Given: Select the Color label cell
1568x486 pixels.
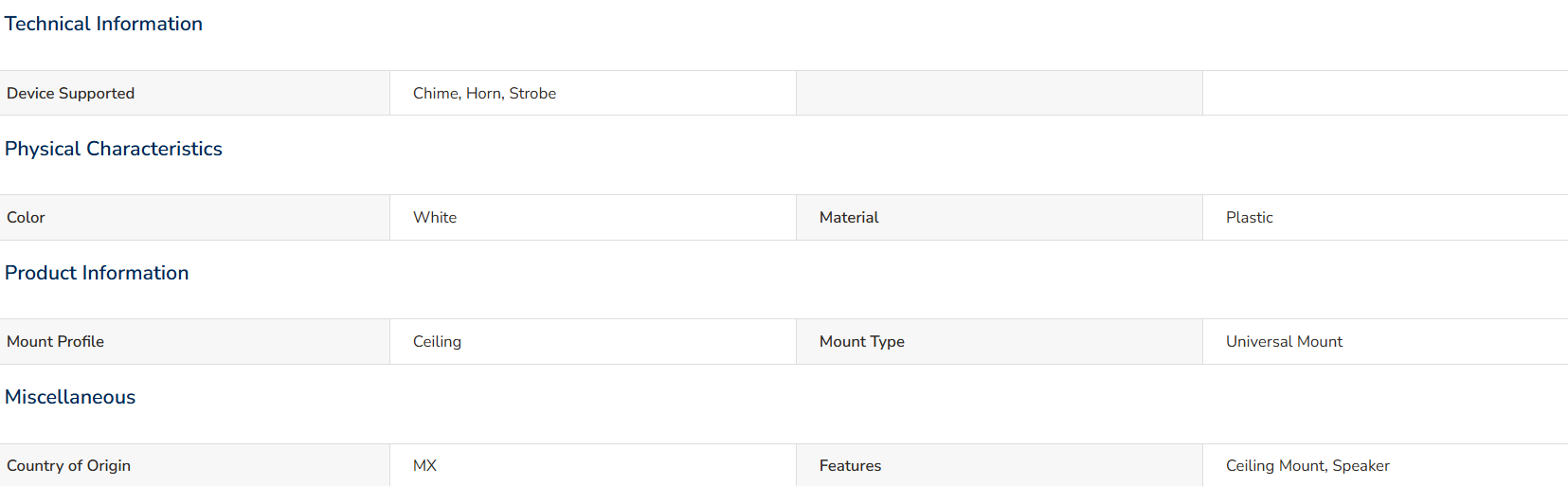Looking at the screenshot, I should point(194,217).
